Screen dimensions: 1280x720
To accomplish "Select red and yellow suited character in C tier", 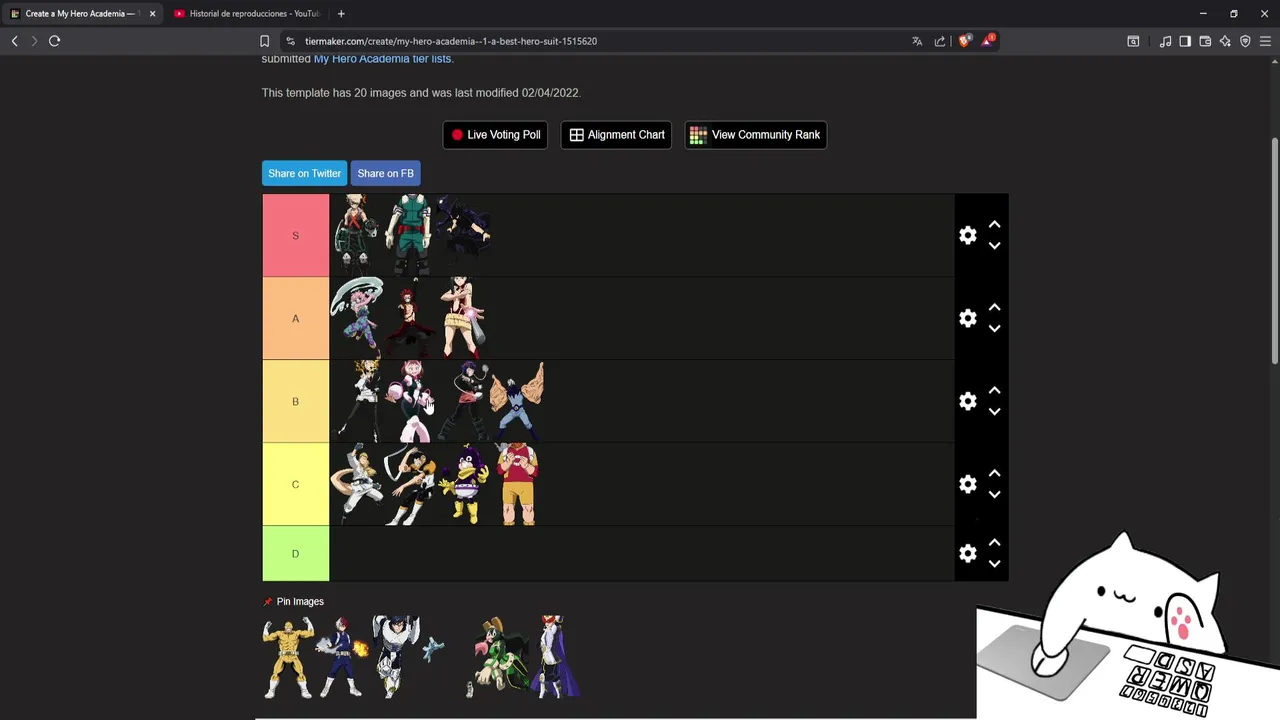I will click(517, 484).
